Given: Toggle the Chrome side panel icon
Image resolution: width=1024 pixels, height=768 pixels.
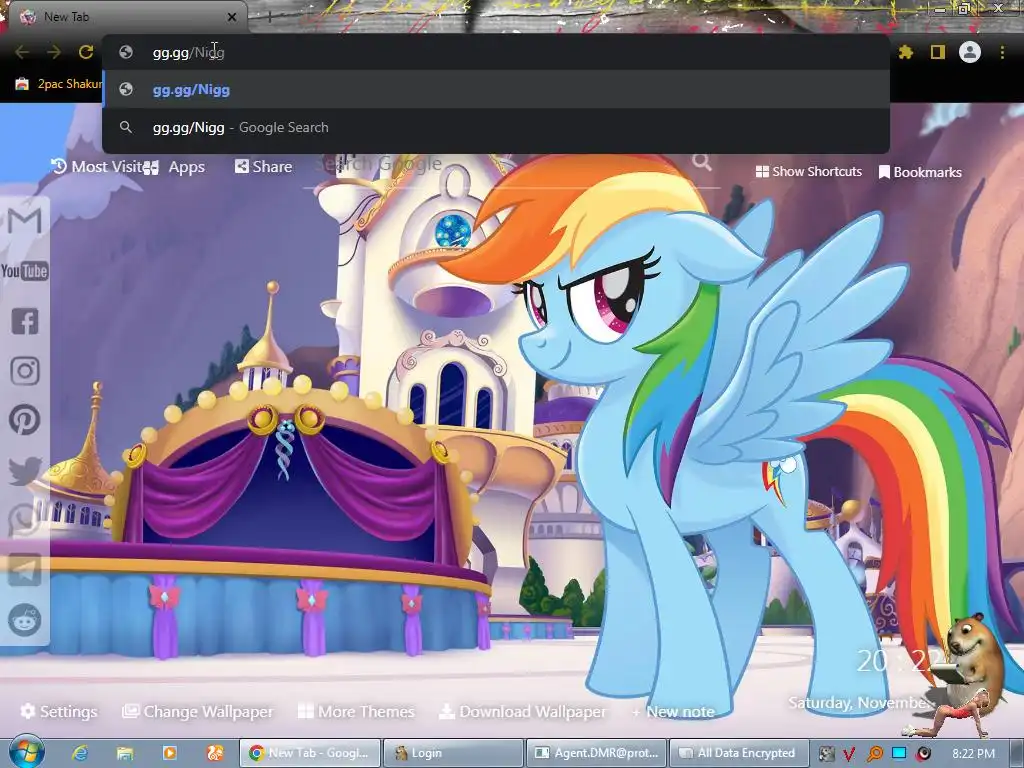Looking at the screenshot, I should [938, 52].
